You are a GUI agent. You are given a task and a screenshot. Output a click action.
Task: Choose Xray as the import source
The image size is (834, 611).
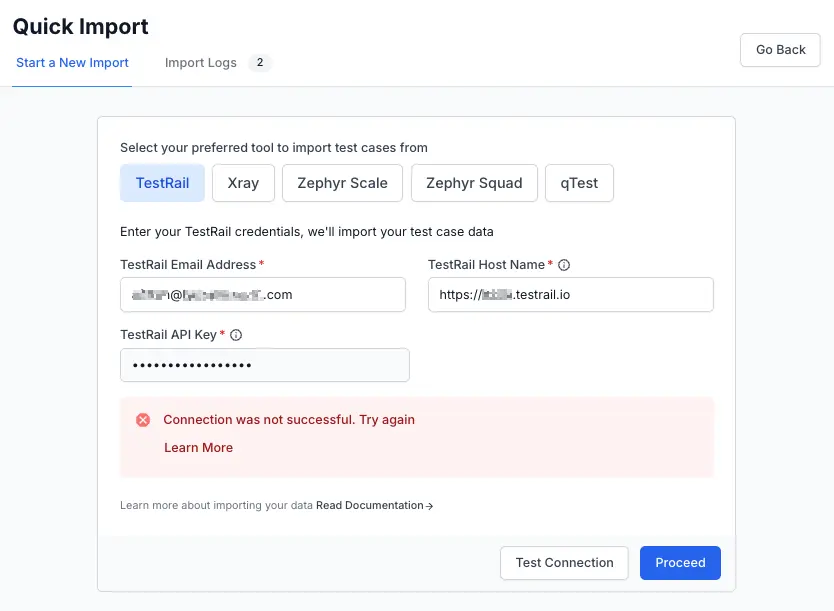point(243,183)
